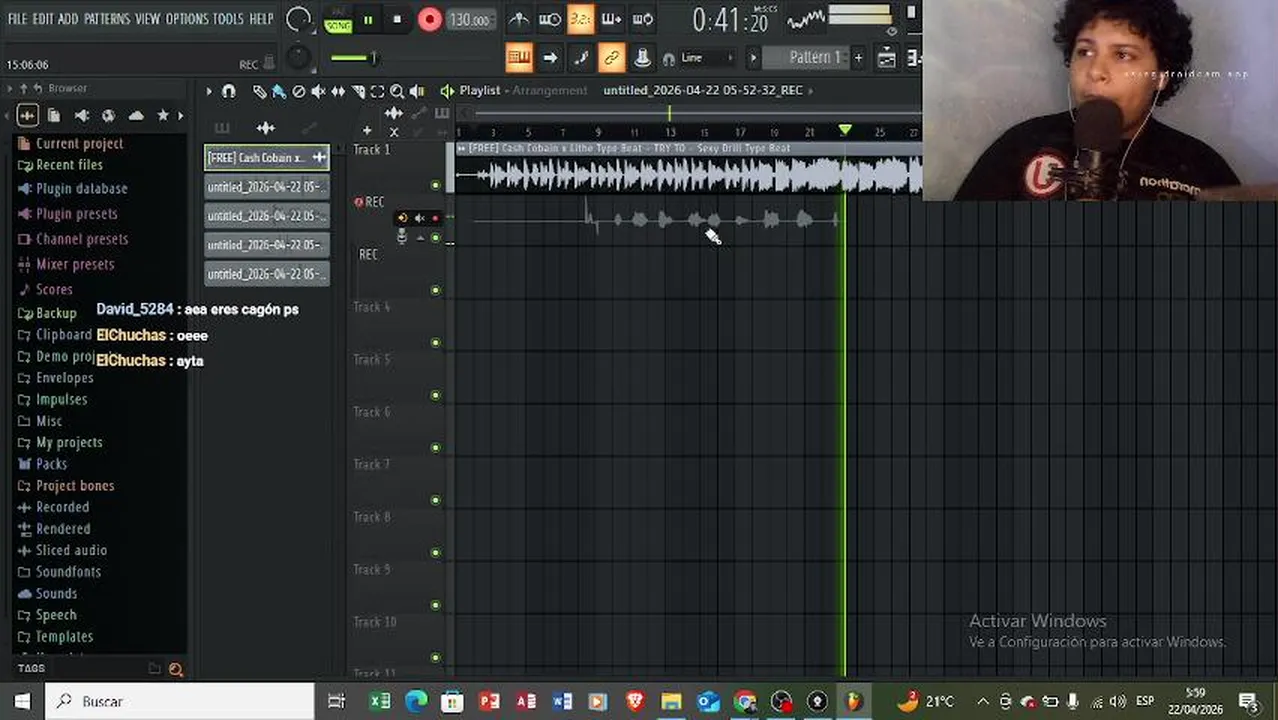Open the TOOLS menu
Viewport: 1278px width, 720px height.
228,19
